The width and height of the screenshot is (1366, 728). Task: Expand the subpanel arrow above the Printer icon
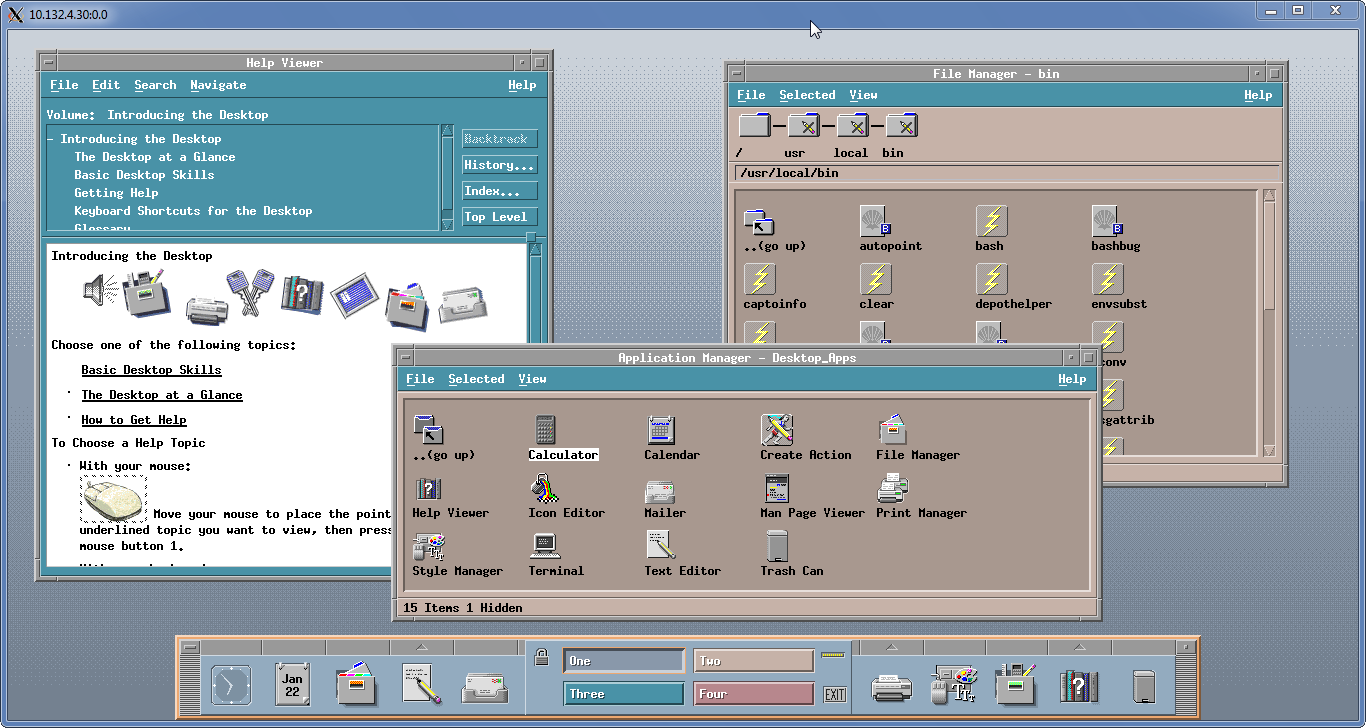[891, 646]
